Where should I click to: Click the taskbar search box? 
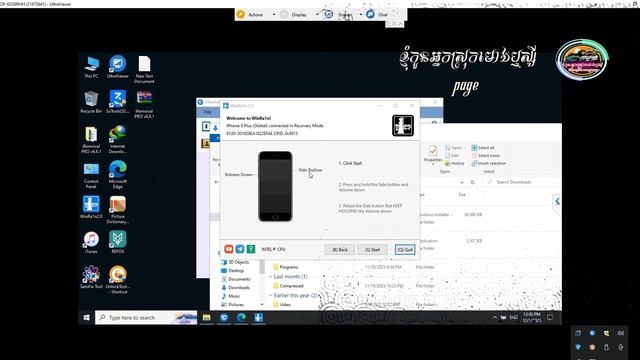(146, 318)
